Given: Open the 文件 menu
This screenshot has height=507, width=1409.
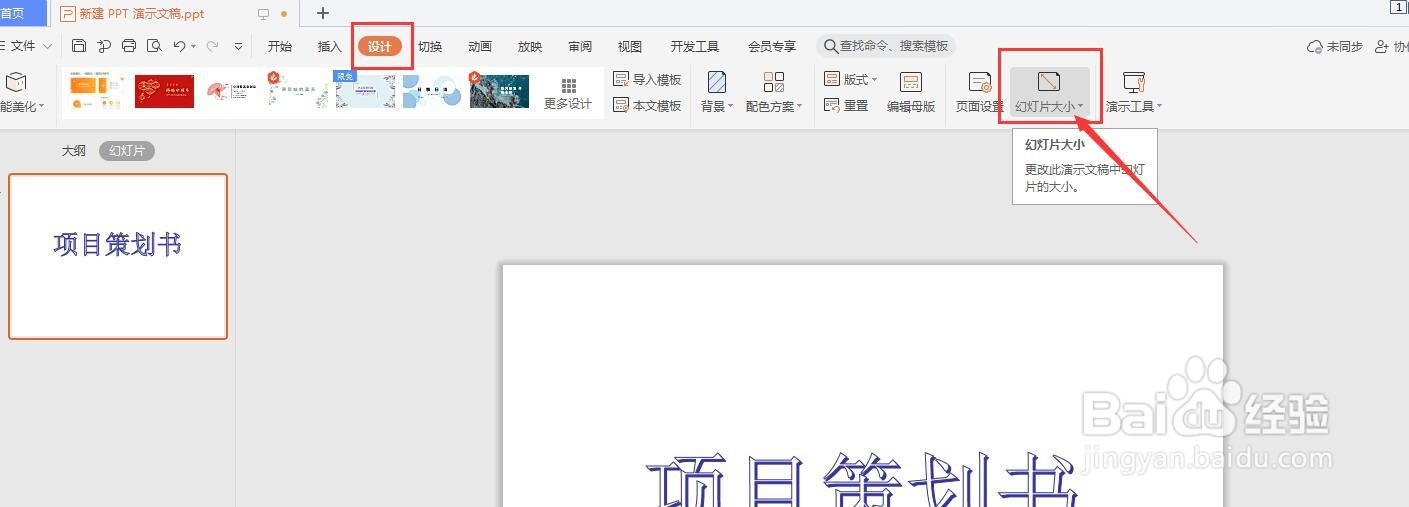Looking at the screenshot, I should point(26,46).
